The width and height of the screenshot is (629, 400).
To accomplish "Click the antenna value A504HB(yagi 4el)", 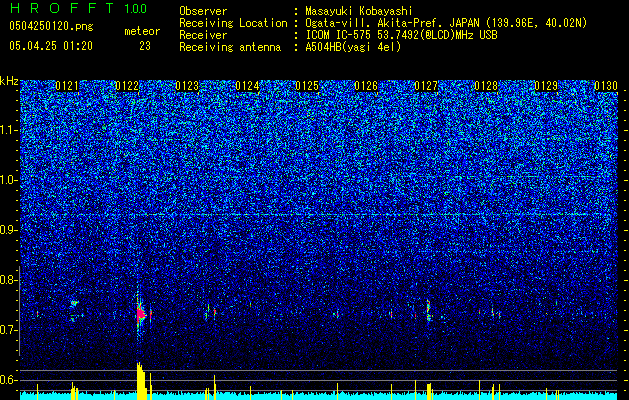I will click(353, 47).
